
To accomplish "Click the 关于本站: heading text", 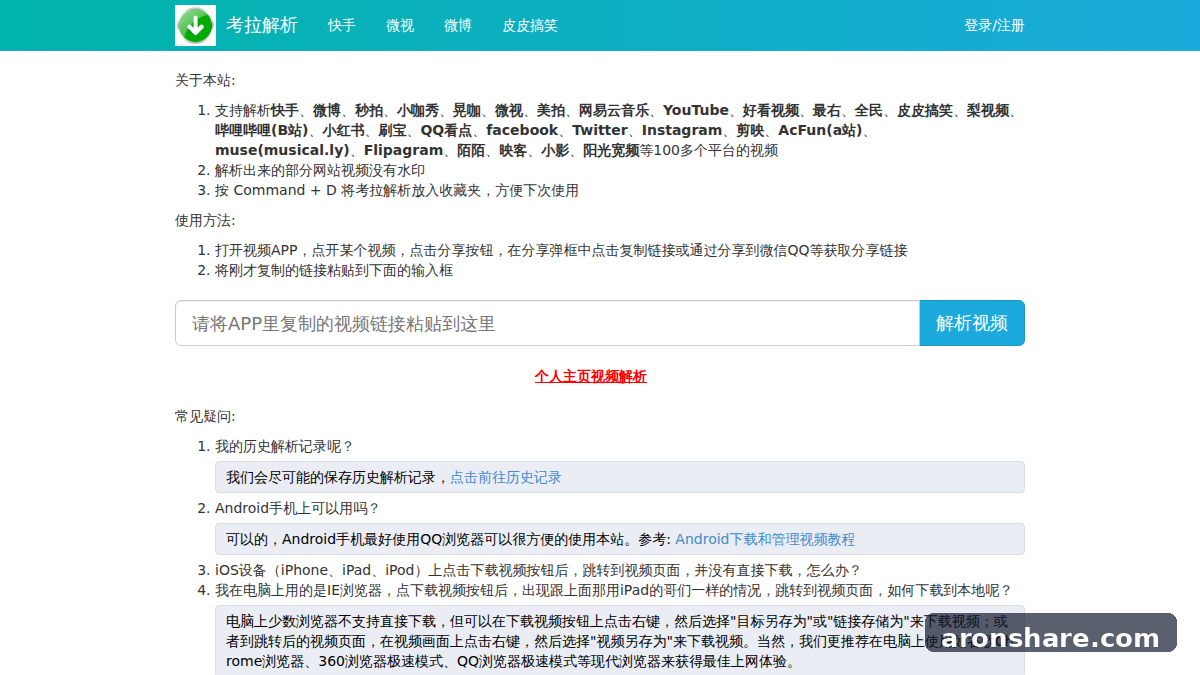I will [x=205, y=80].
